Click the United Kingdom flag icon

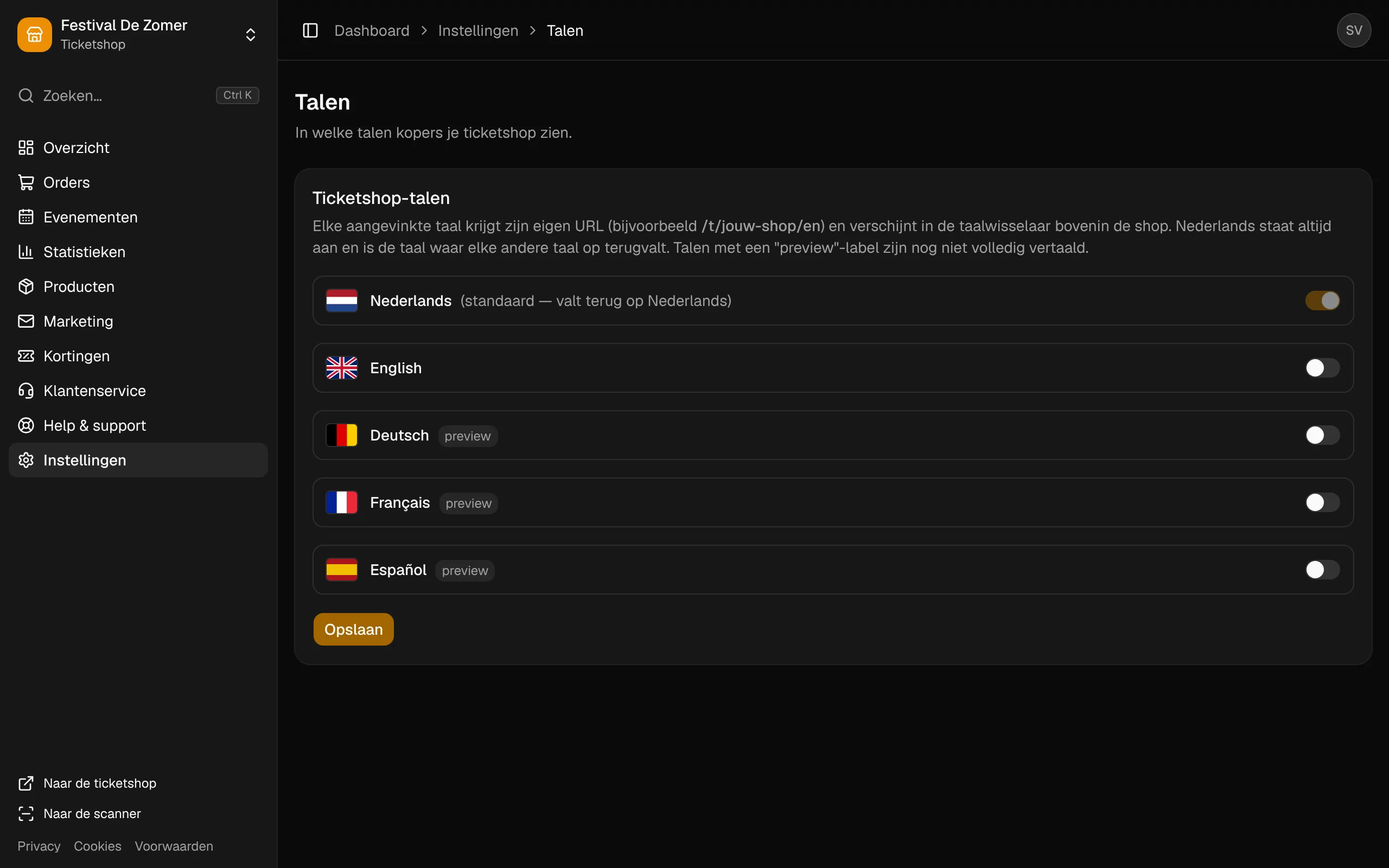point(341,368)
